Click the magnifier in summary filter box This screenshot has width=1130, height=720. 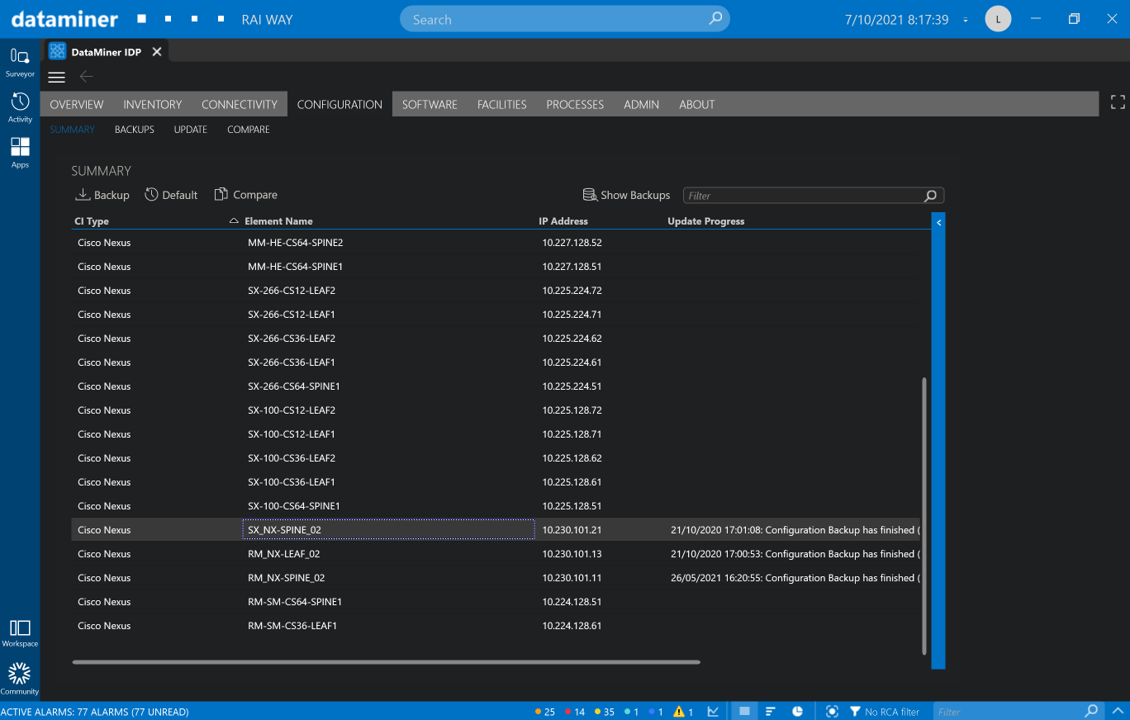tap(930, 195)
